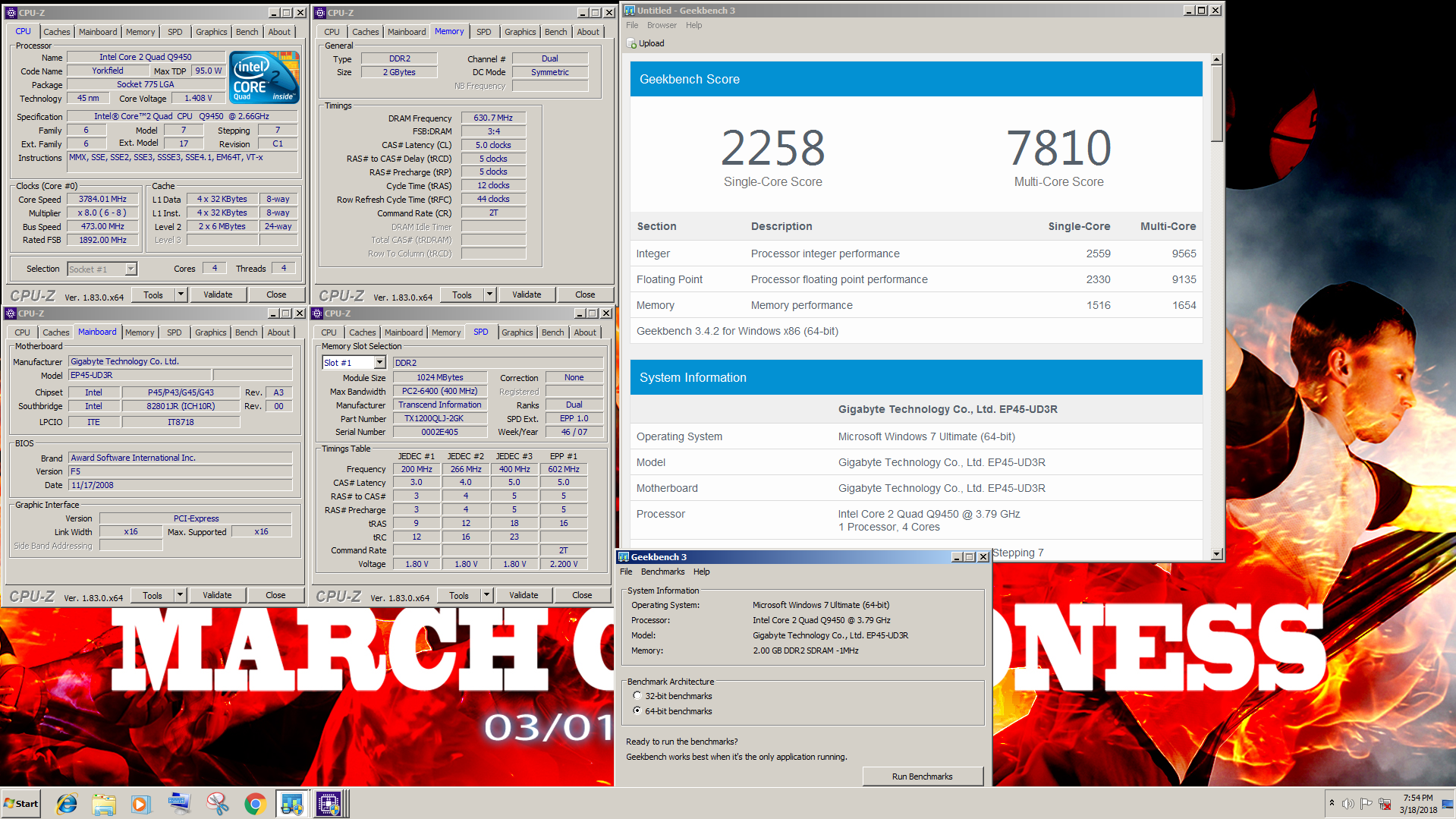Click app icon of SPD tab CPU-Z window

317,313
